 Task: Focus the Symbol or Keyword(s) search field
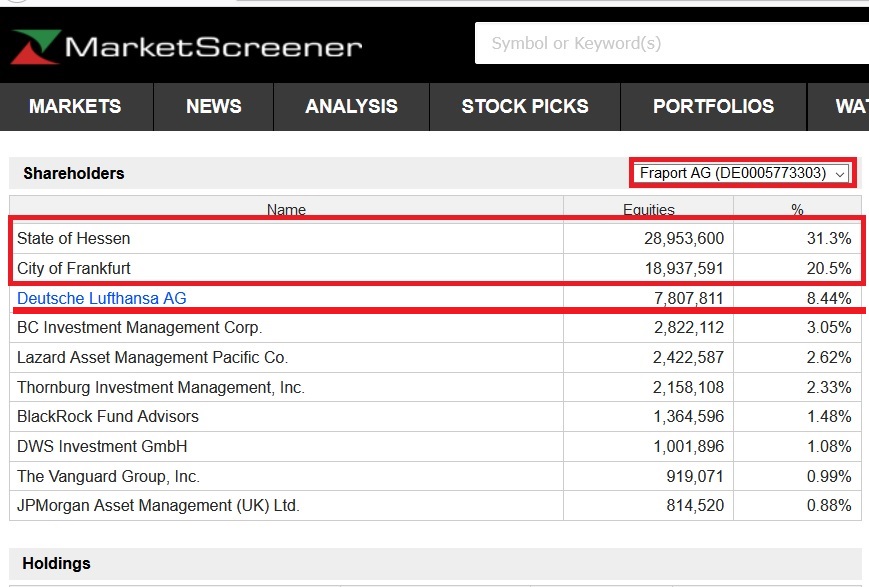pos(672,43)
